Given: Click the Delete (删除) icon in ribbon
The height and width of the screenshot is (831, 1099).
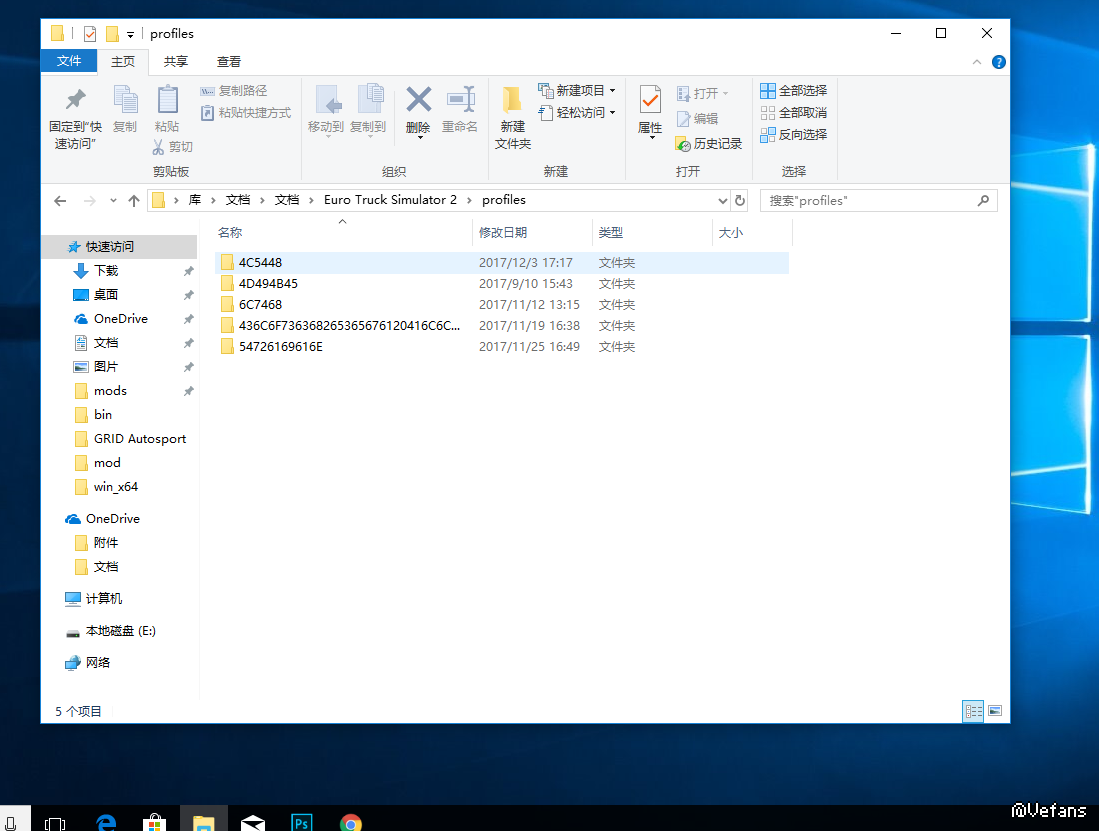Looking at the screenshot, I should 418,100.
